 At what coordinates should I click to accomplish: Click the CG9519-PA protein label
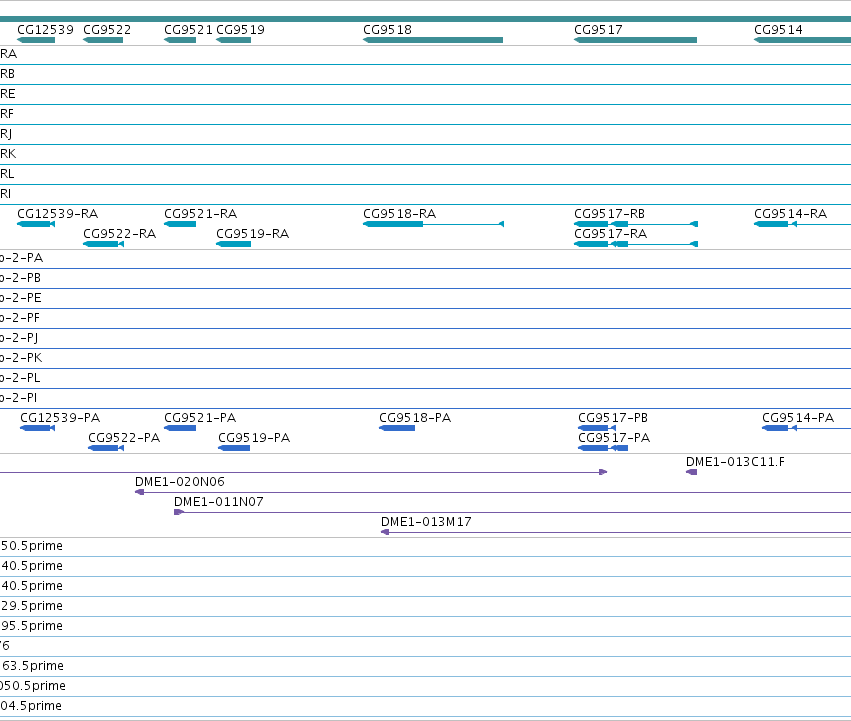click(254, 438)
